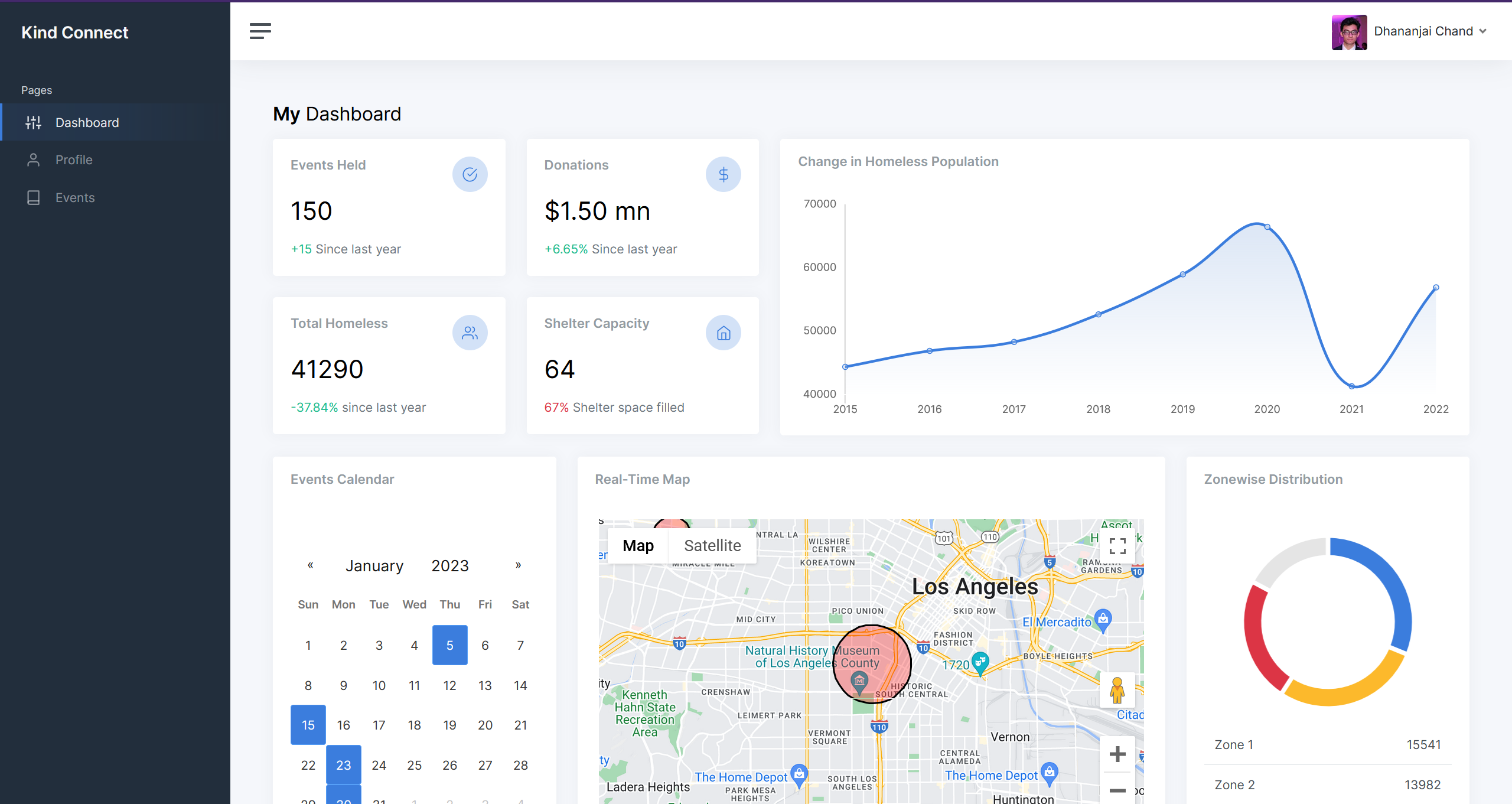Open the Events page in sidebar

75,198
